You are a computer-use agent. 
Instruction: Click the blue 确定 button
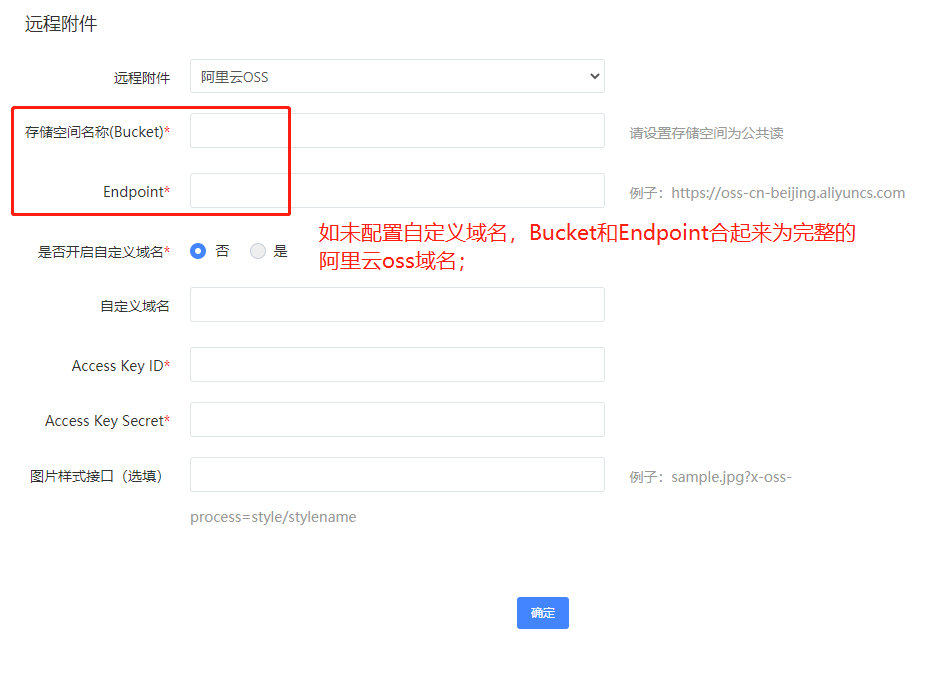pyautogui.click(x=543, y=613)
